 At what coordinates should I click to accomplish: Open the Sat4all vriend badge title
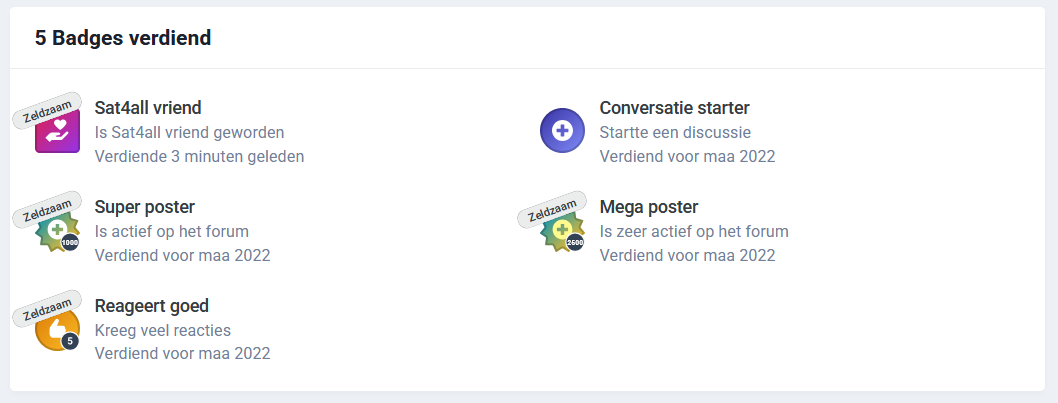(148, 107)
